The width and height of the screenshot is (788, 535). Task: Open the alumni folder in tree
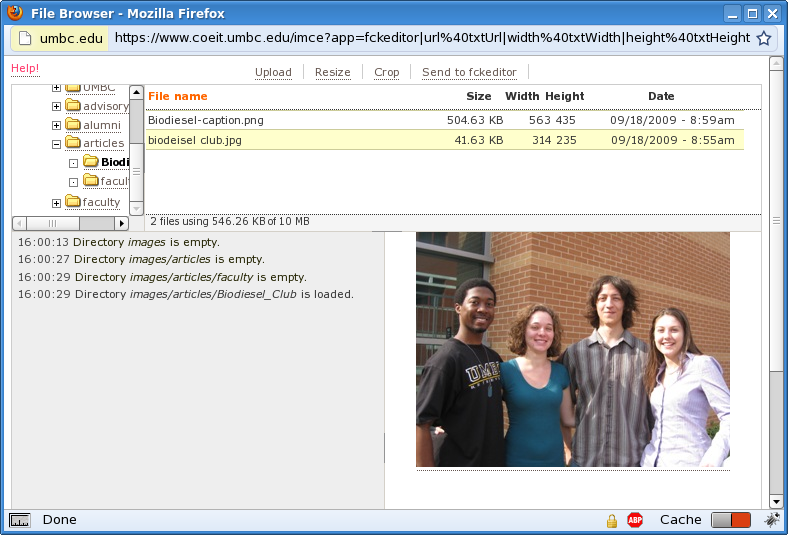tap(102, 125)
